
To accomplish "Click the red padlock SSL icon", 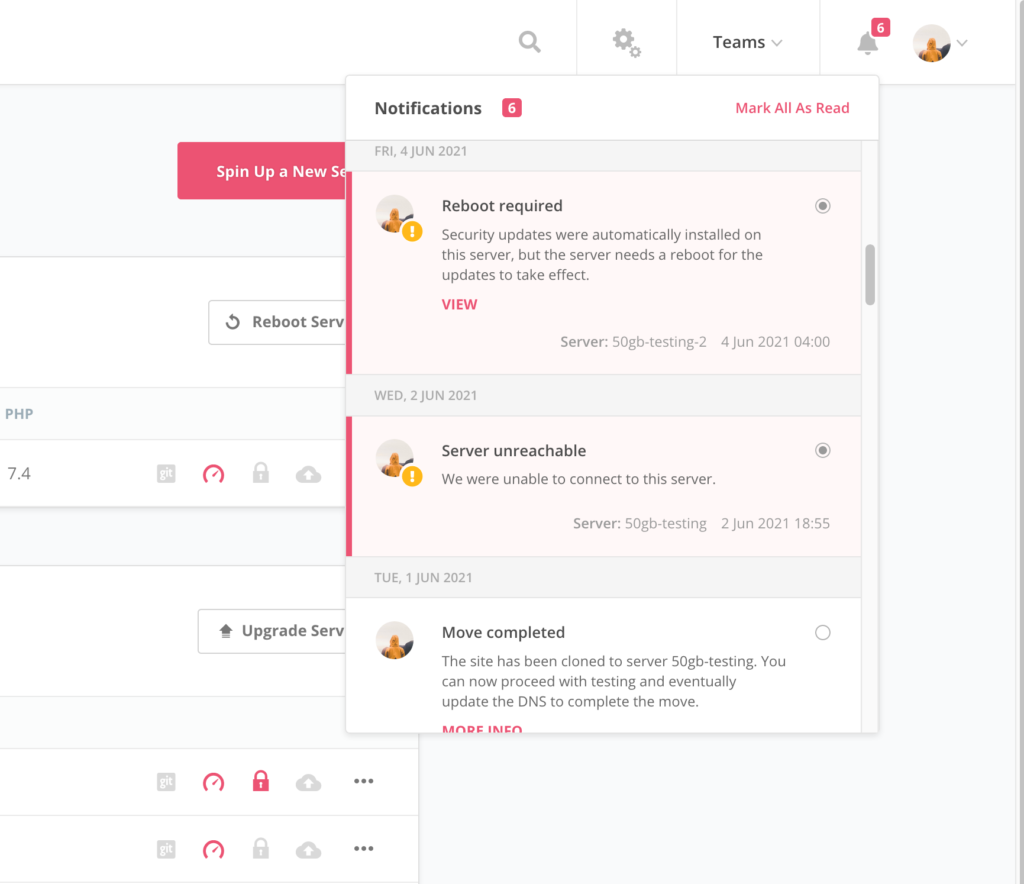I will click(261, 781).
